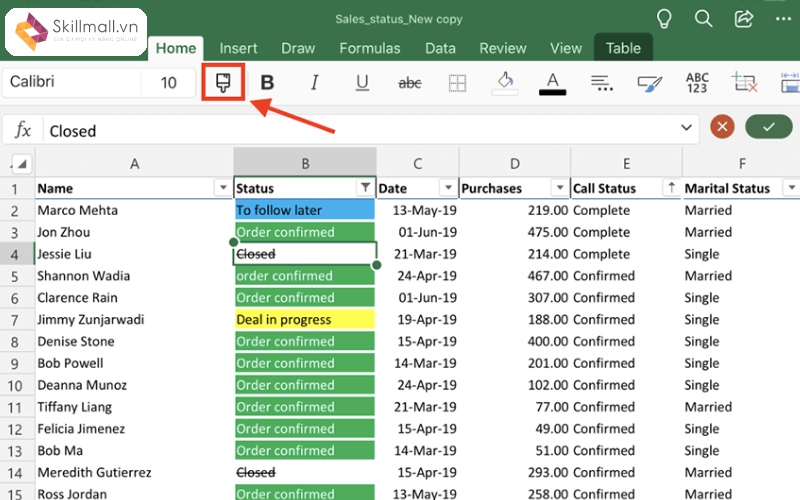
Task: Open the Tell Me lightbulb
Action: 664,19
